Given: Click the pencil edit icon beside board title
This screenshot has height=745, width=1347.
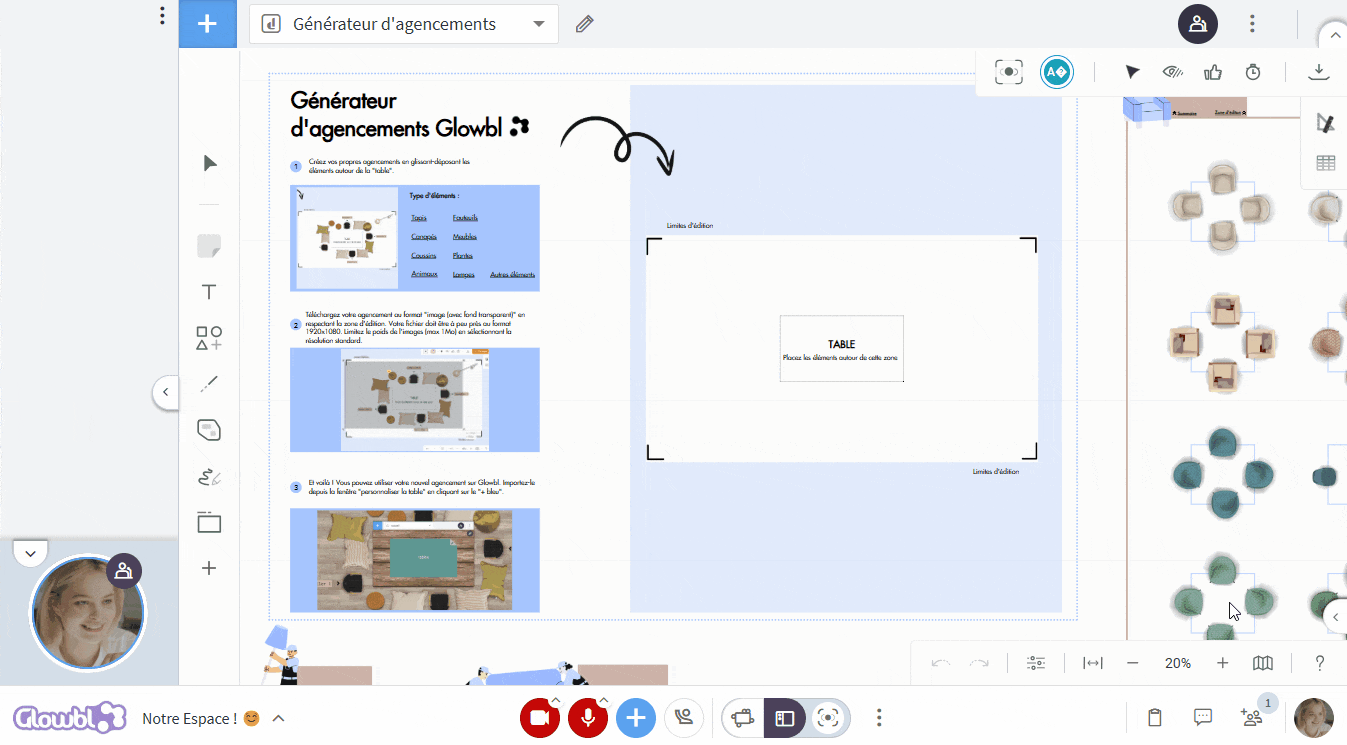Looking at the screenshot, I should tap(585, 24).
